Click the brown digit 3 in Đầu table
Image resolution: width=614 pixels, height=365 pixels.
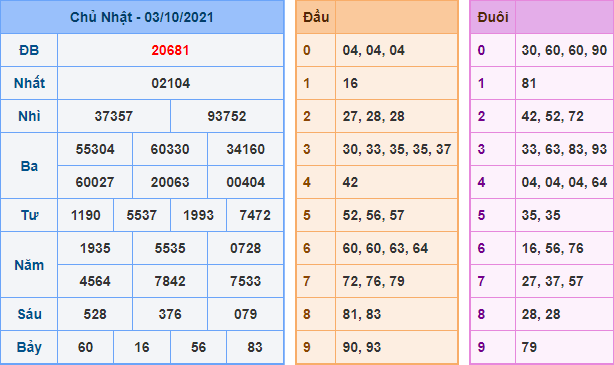coord(307,149)
